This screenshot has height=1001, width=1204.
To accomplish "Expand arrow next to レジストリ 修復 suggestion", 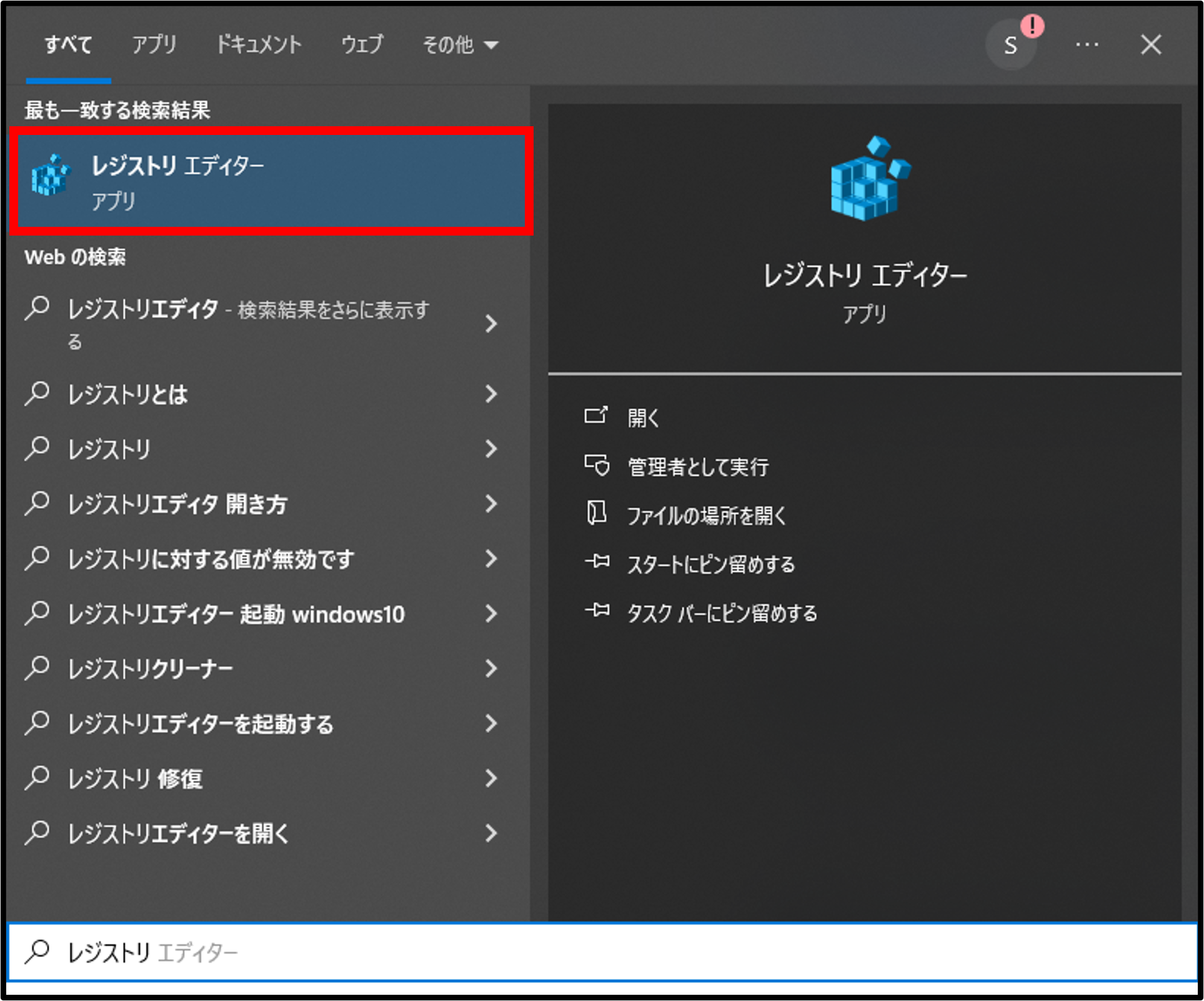I will pyautogui.click(x=491, y=778).
